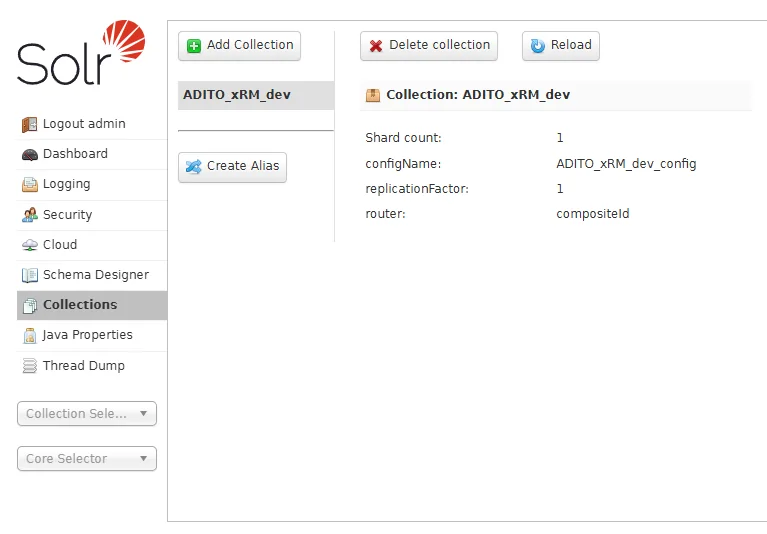Click the 'replicationFactor:' label

[417, 189]
